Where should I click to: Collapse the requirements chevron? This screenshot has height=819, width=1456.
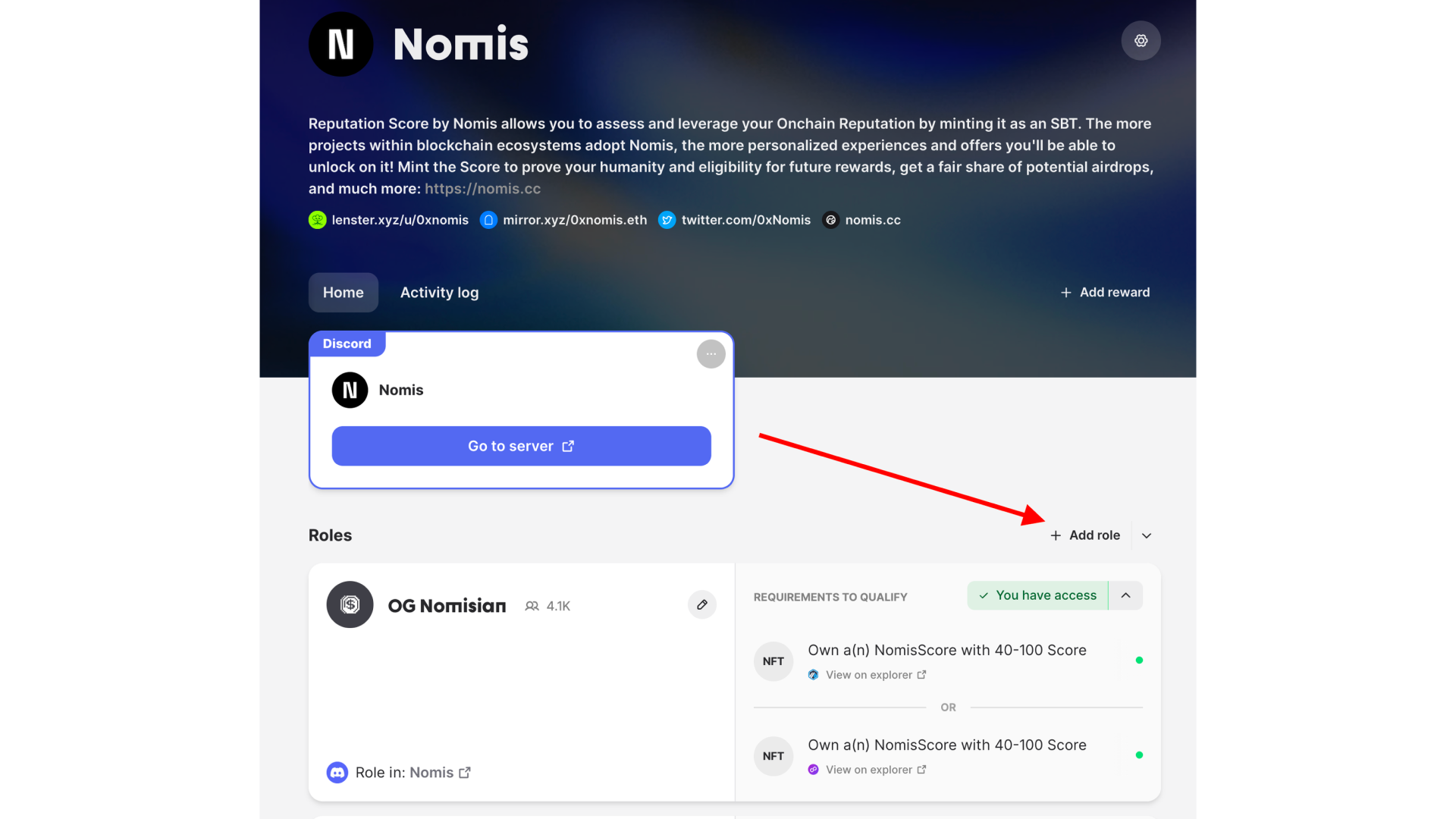point(1125,595)
